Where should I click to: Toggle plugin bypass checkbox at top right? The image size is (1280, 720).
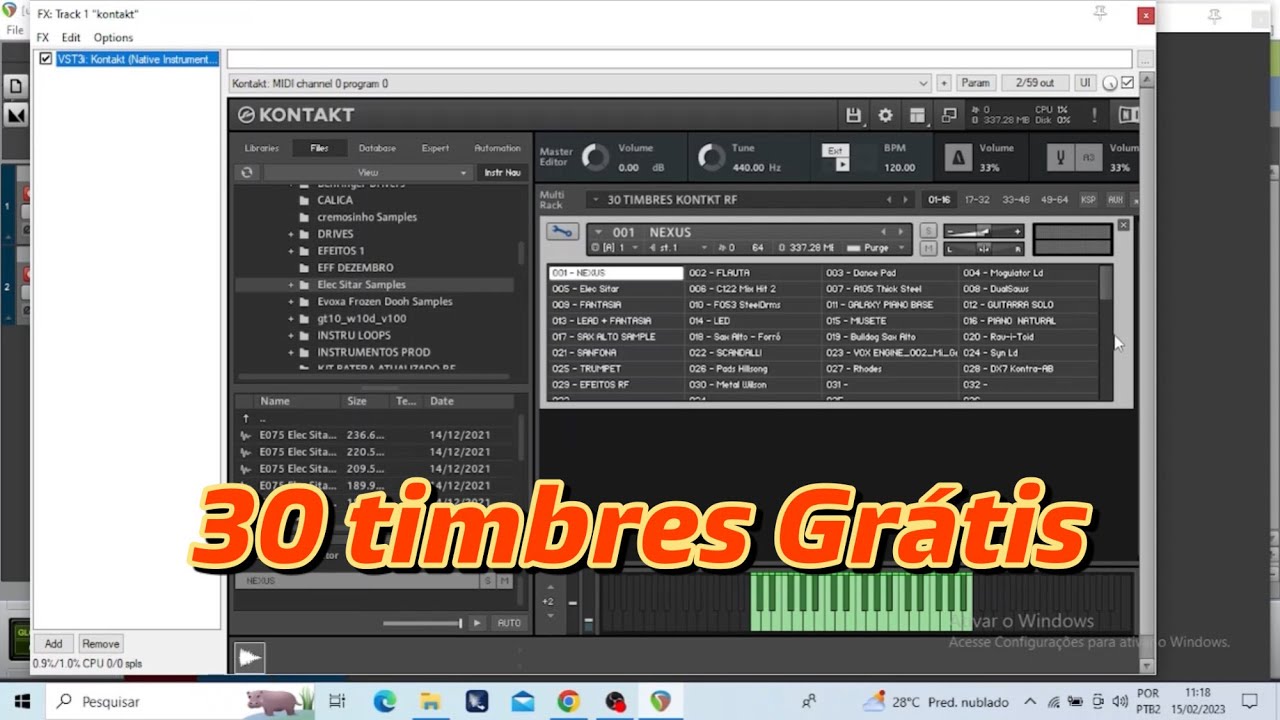1128,83
